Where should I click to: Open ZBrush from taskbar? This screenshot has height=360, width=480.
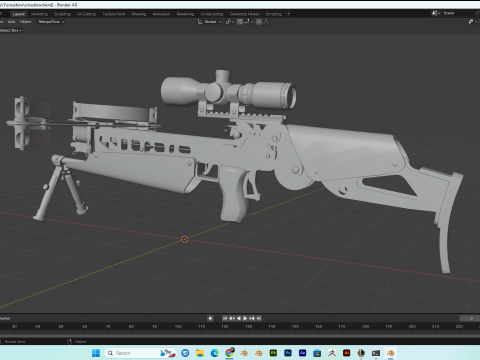coord(332,353)
